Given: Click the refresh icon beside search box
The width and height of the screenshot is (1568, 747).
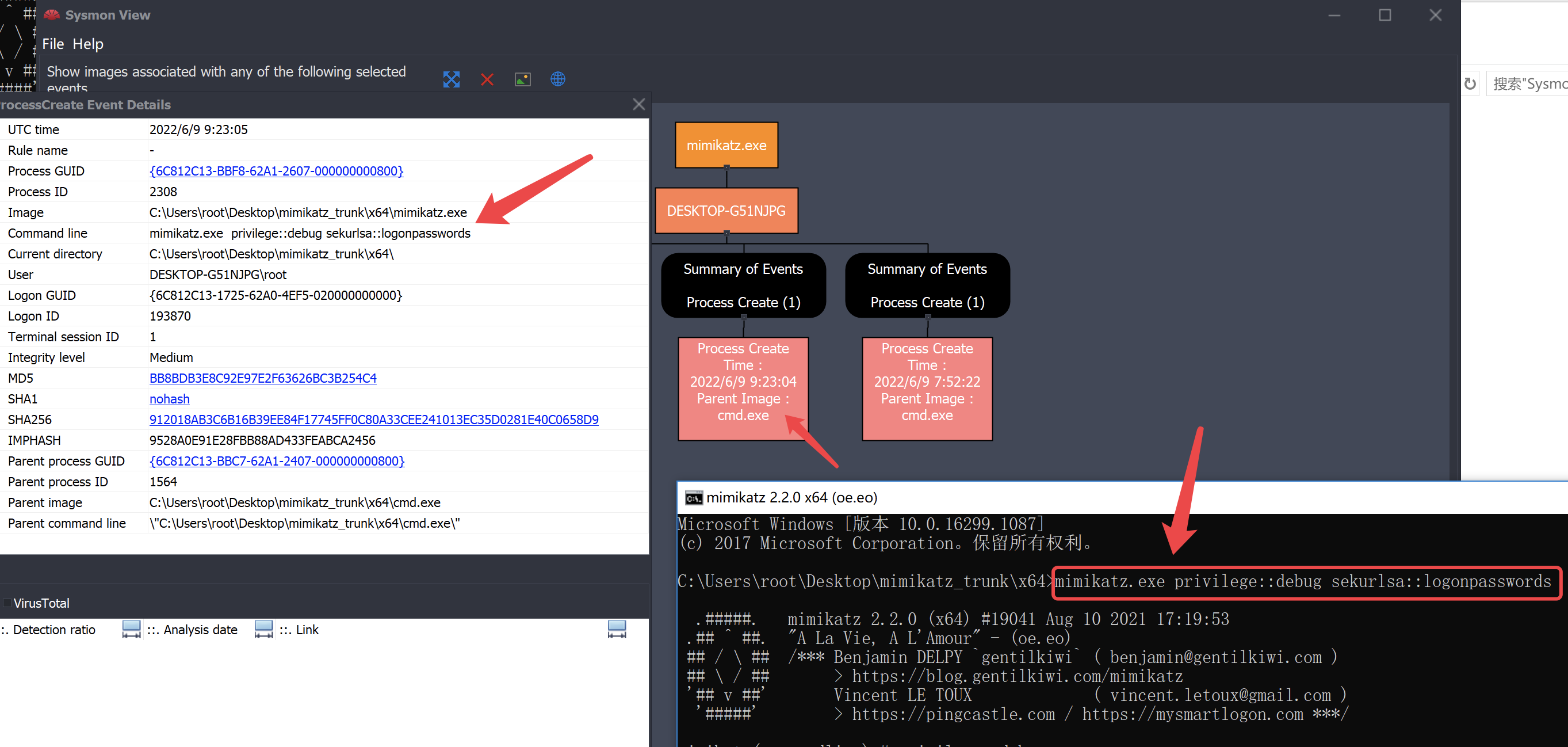Looking at the screenshot, I should coord(1470,83).
